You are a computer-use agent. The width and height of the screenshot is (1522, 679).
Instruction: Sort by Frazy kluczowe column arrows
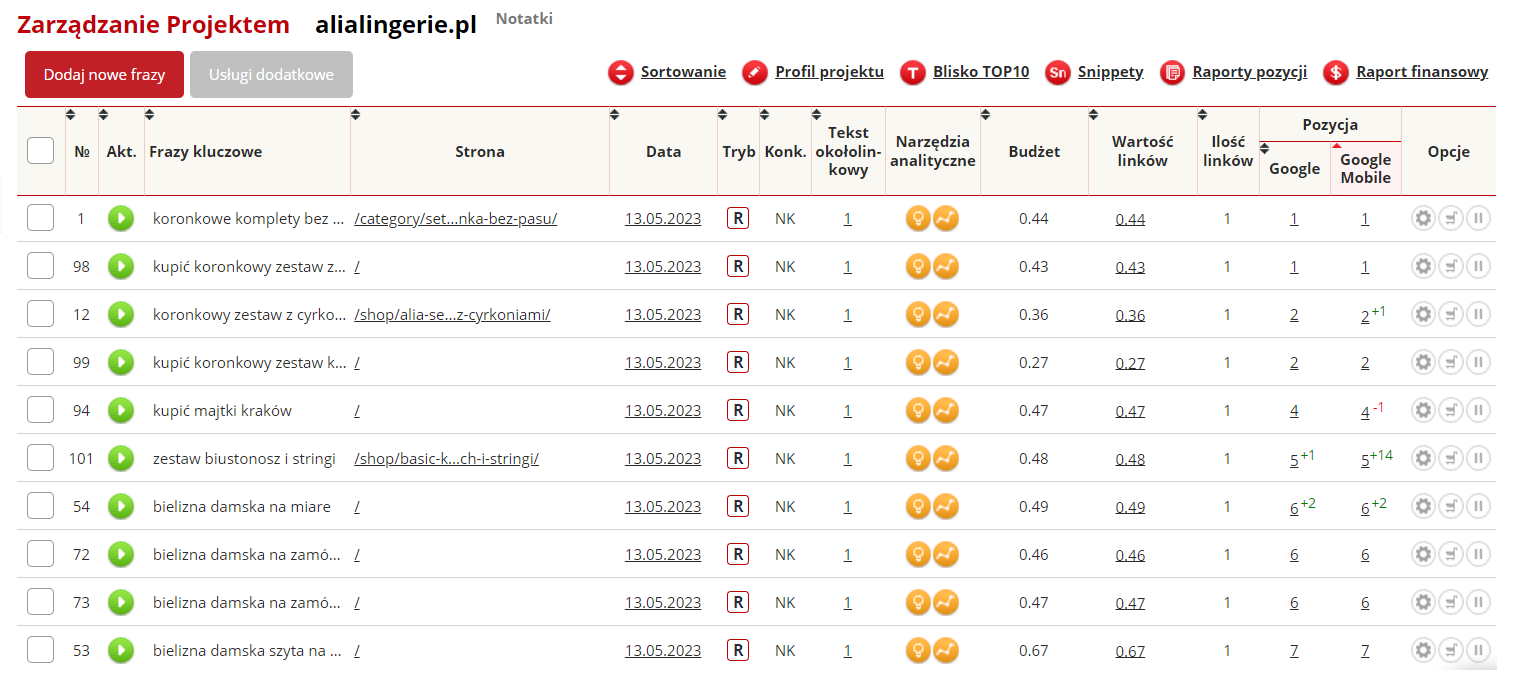(x=149, y=113)
